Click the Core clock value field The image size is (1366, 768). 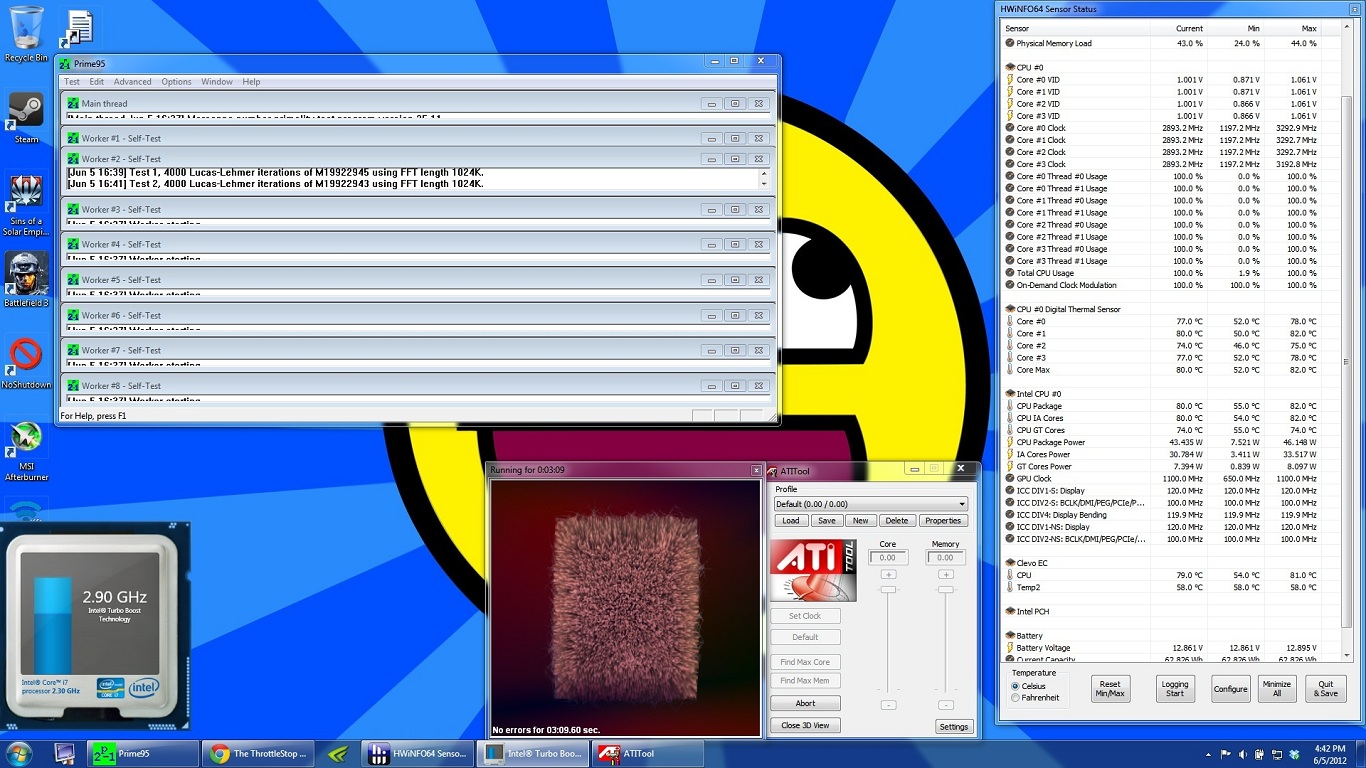(888, 558)
